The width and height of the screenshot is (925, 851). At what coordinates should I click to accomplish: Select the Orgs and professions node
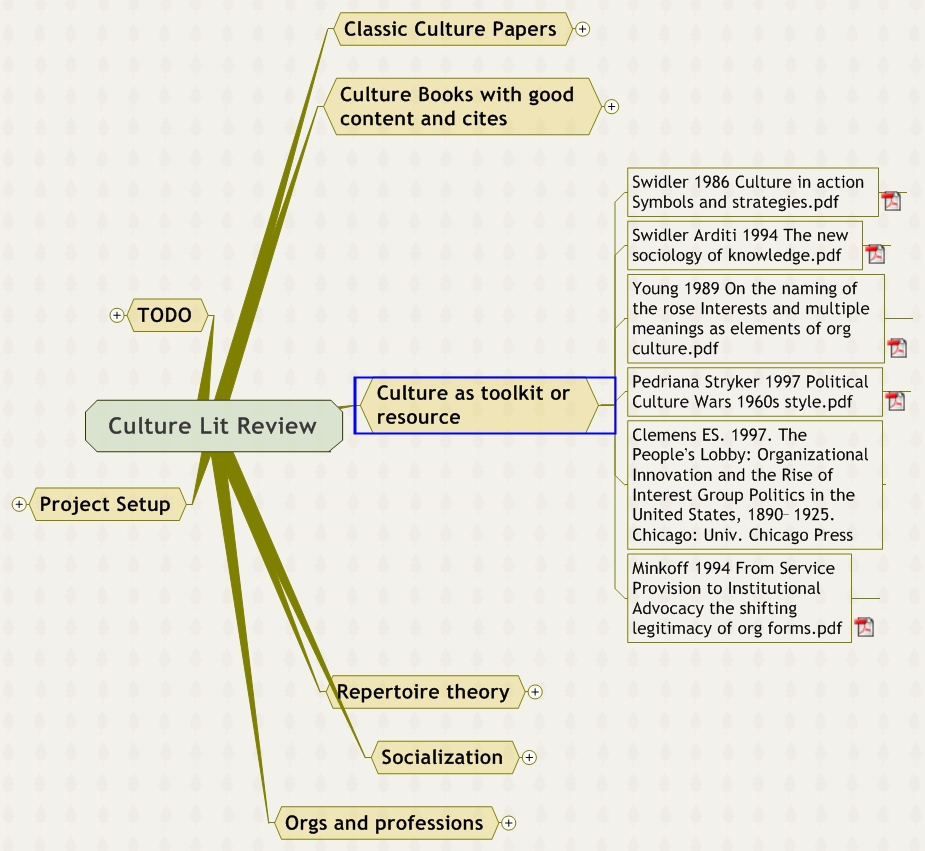coord(384,823)
